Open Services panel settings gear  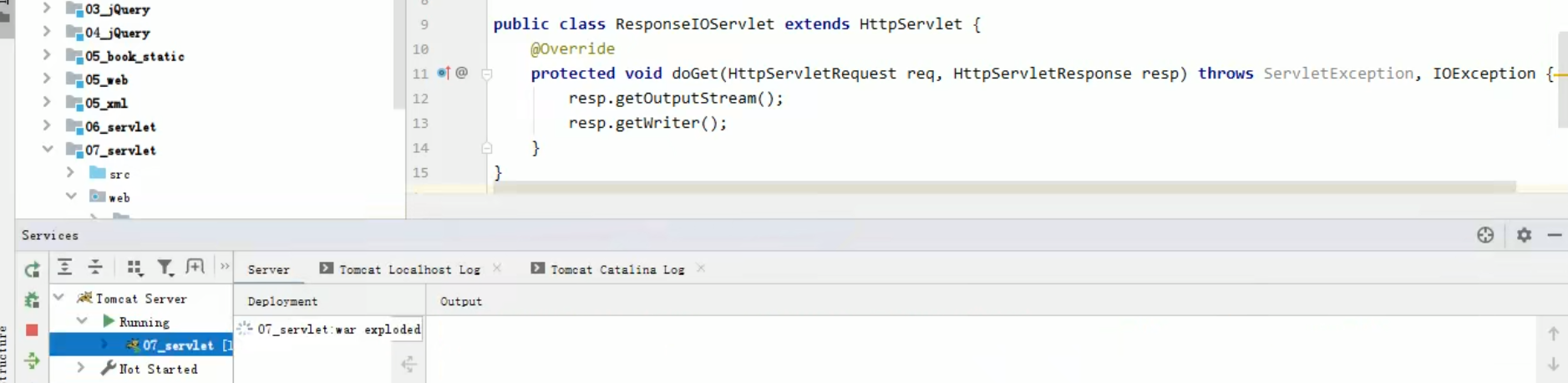click(1524, 235)
